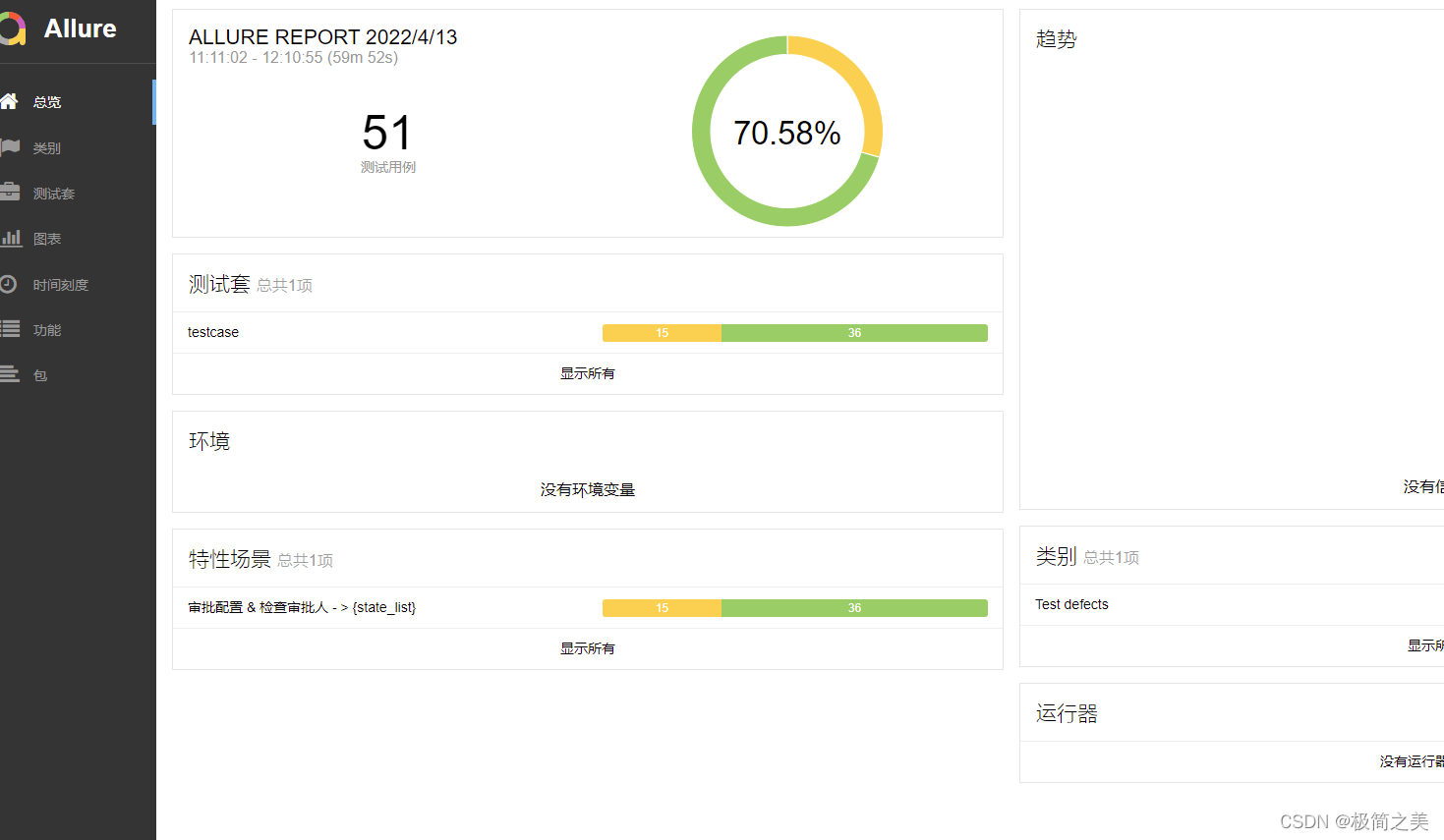The width and height of the screenshot is (1444, 840).
Task: Click the 总共1项 count beside 特性场景
Action: 306,561
